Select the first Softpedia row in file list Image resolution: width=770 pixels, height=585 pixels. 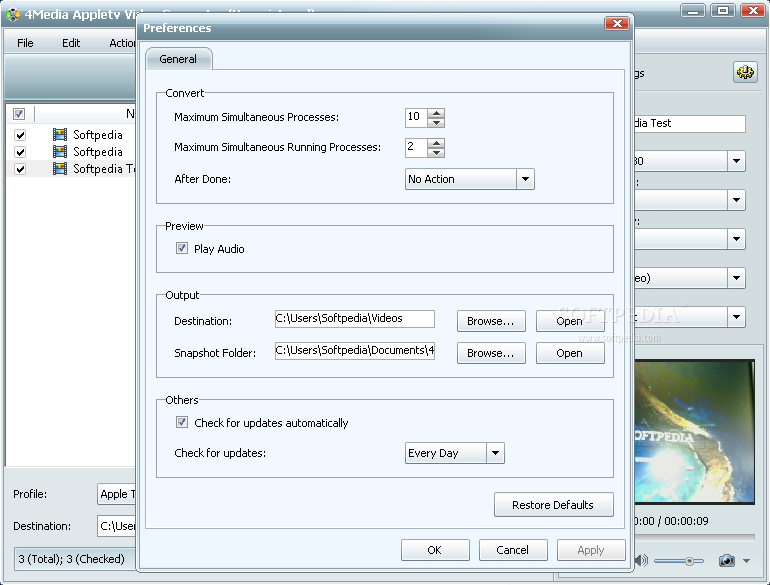pyautogui.click(x=71, y=135)
